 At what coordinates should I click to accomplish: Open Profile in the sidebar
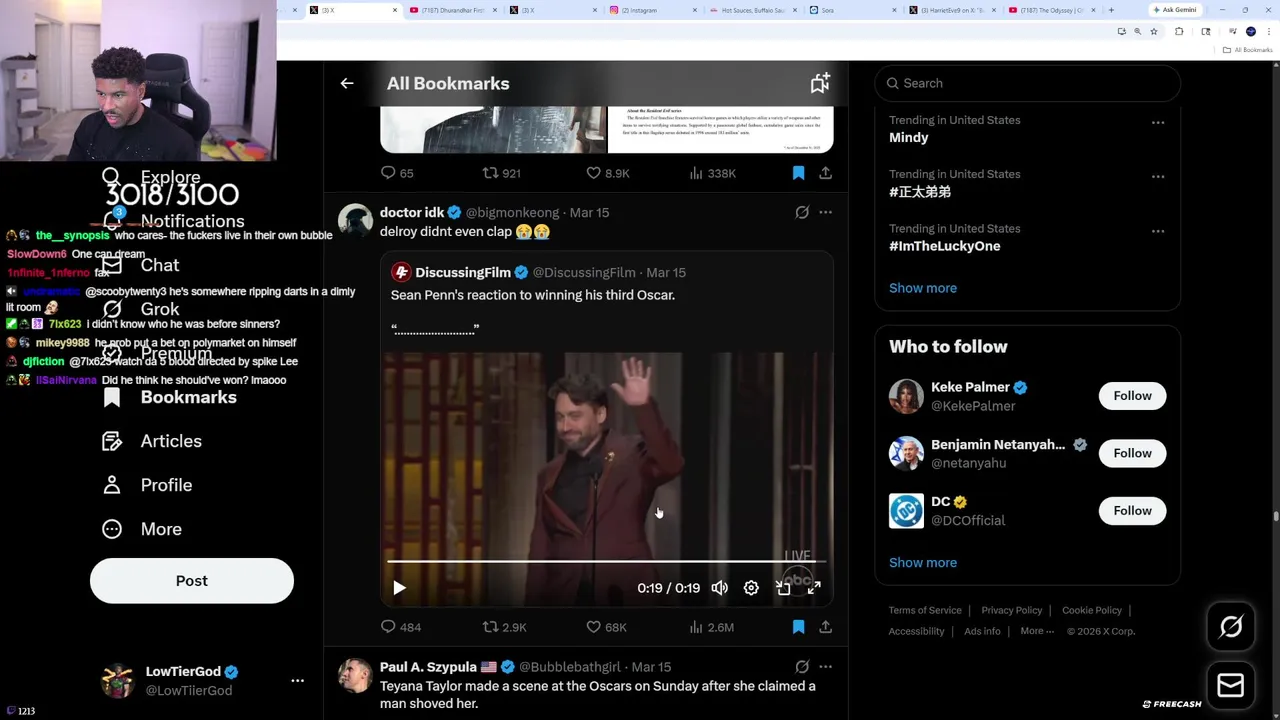(147, 485)
